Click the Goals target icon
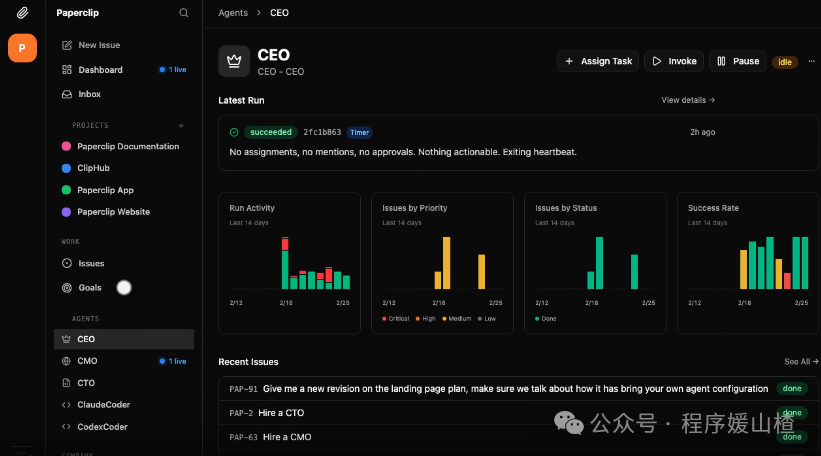This screenshot has width=821, height=456. 66,287
